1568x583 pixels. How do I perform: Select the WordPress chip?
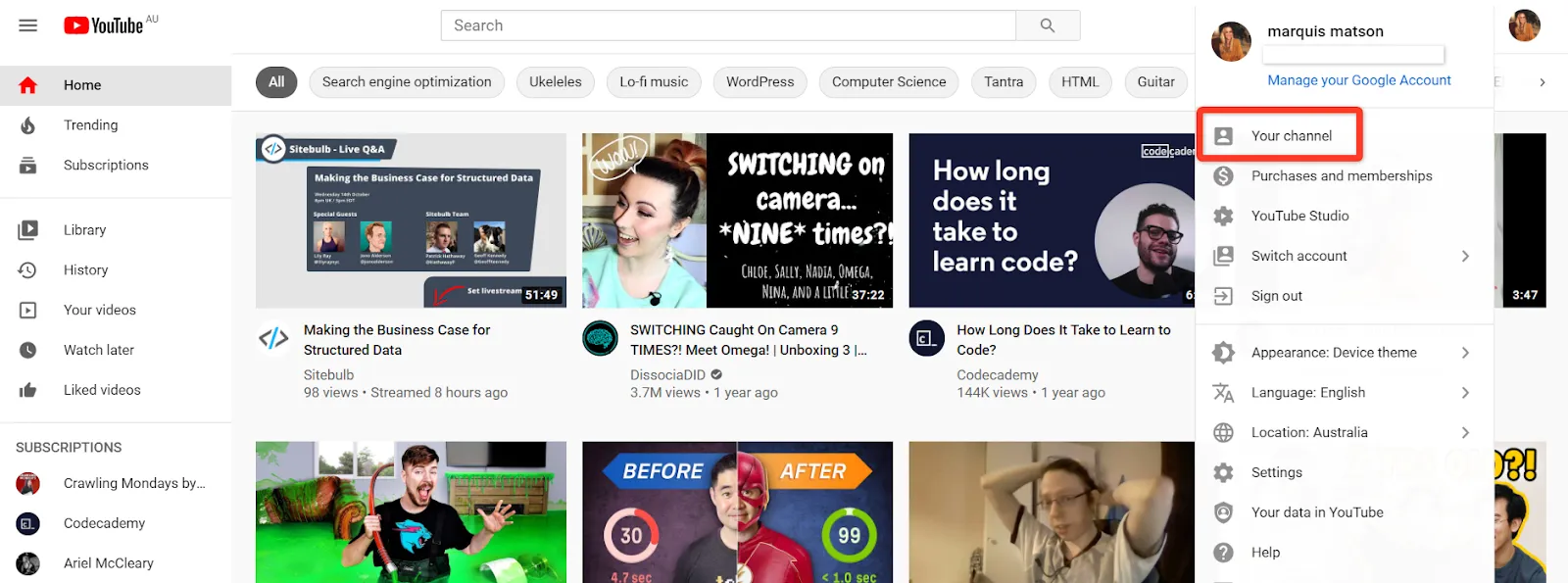[760, 82]
